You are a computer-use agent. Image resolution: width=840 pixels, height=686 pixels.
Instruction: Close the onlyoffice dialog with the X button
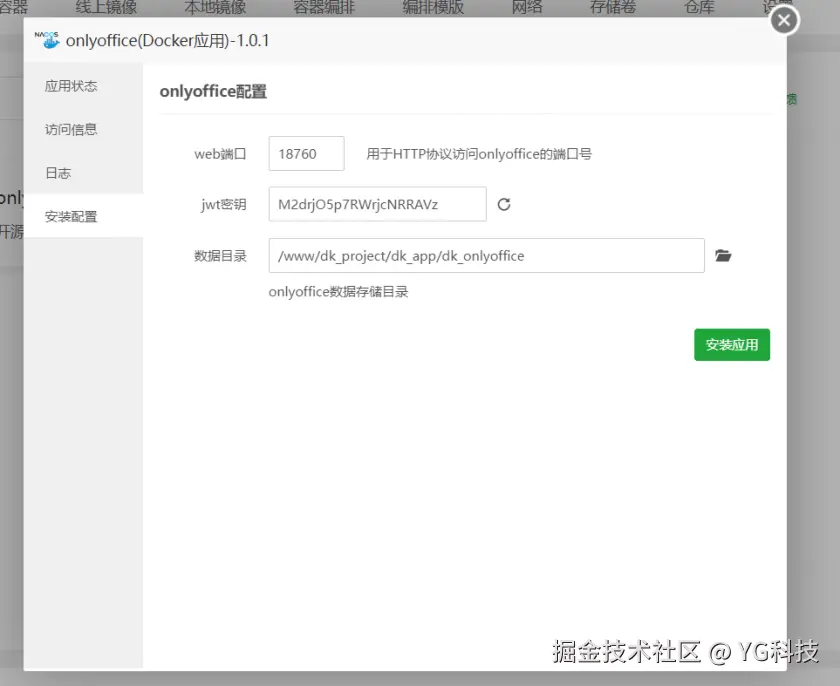pyautogui.click(x=784, y=20)
